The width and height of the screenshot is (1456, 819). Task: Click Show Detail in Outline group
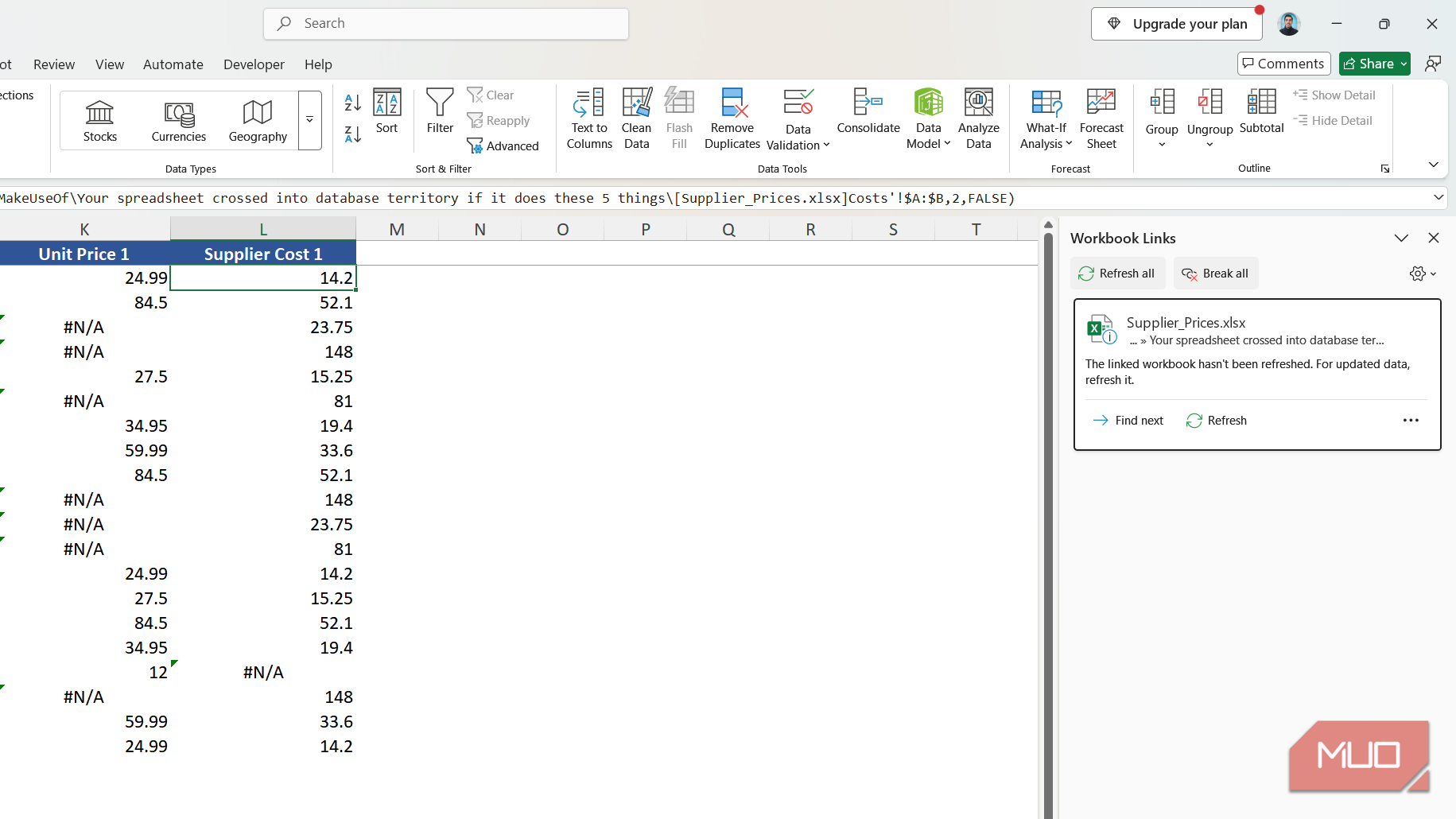tap(1334, 95)
